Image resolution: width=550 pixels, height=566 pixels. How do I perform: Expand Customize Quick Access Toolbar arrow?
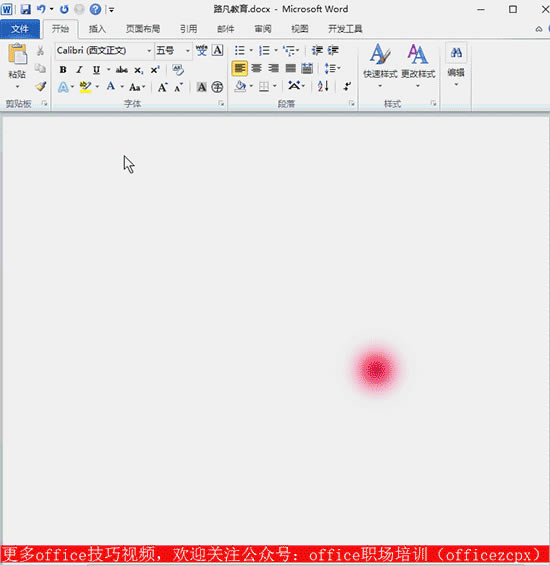pos(112,10)
